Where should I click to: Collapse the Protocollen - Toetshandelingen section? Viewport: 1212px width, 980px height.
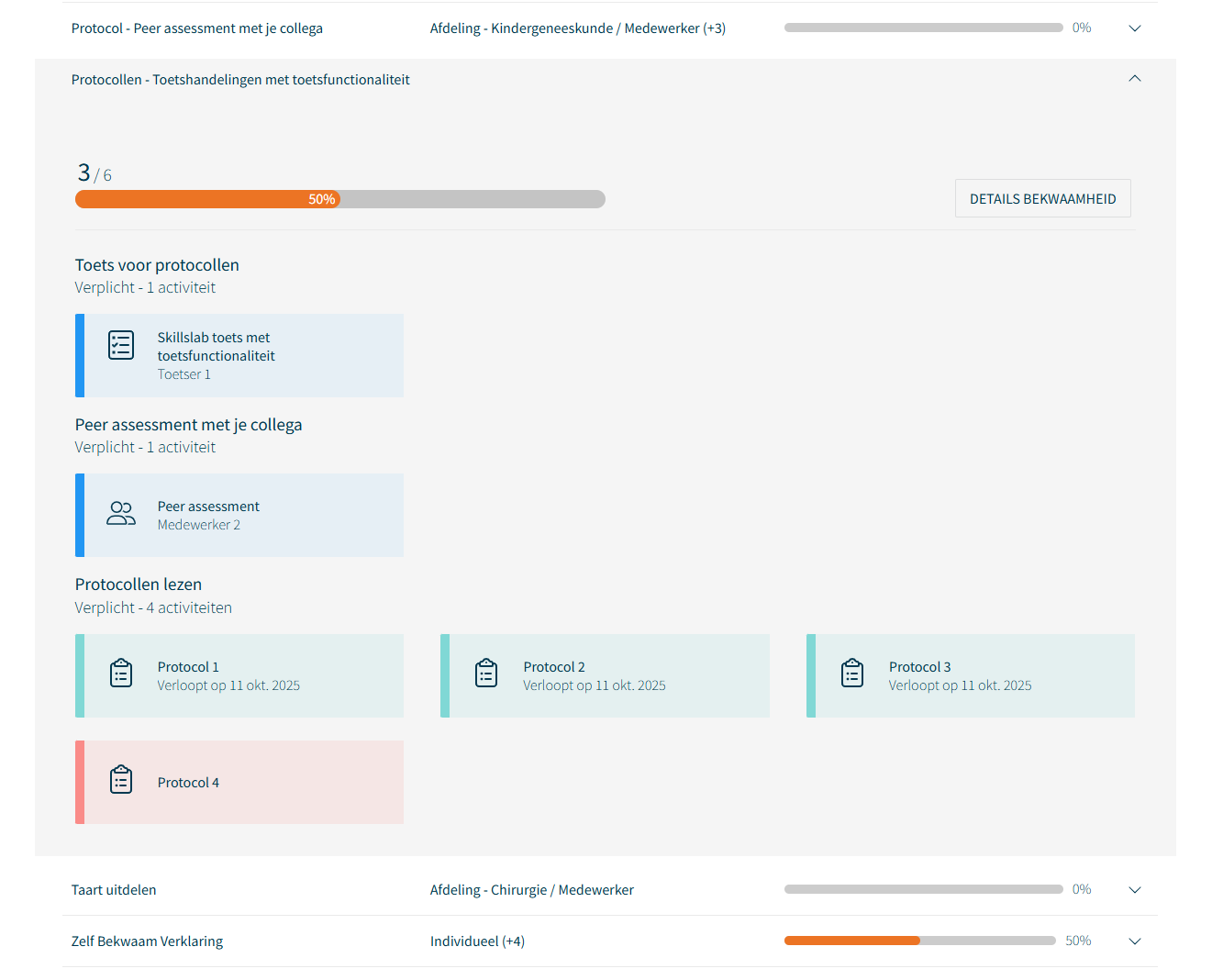point(1135,79)
